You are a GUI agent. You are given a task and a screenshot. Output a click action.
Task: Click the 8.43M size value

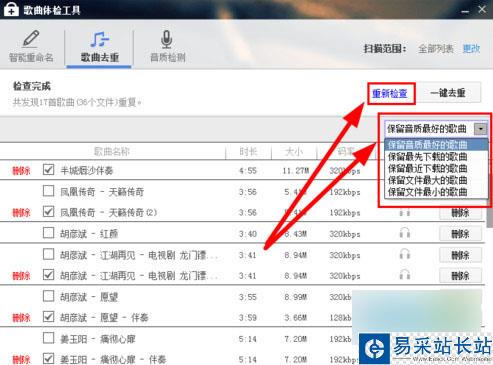296,234
